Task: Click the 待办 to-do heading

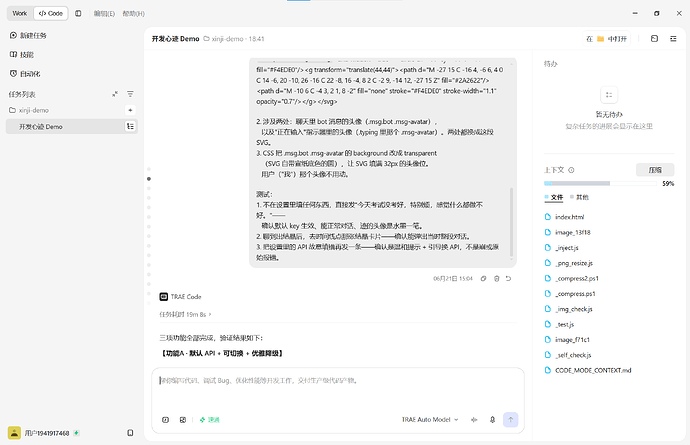Action: (551, 64)
